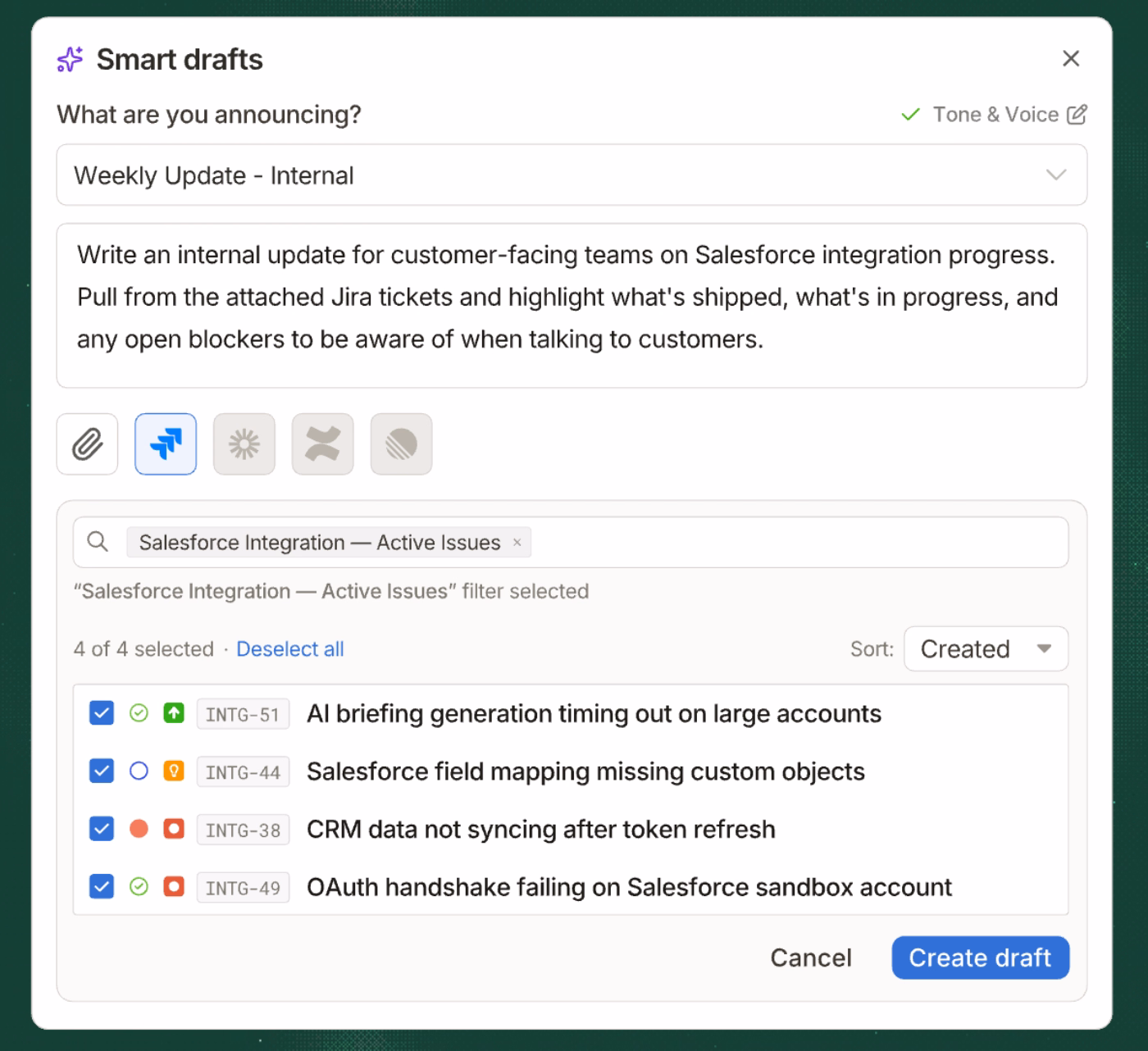Click the INTG-51 issue key
The image size is (1148, 1051).
coord(243,714)
